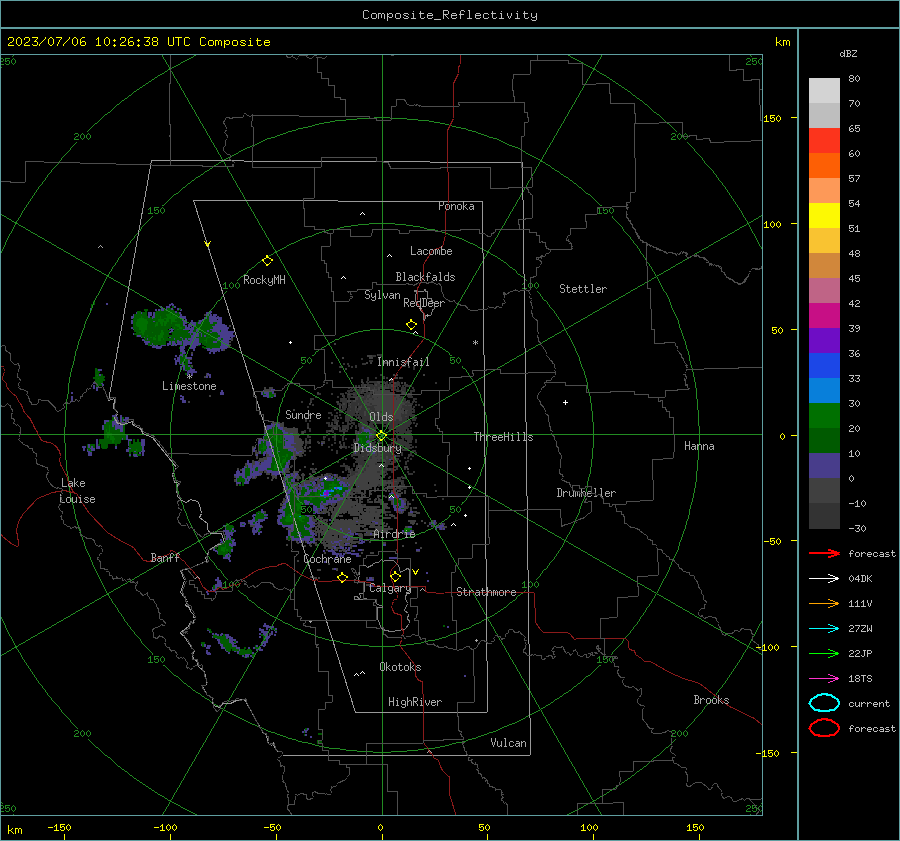
Task: Click the Banff label
Action: 165,557
